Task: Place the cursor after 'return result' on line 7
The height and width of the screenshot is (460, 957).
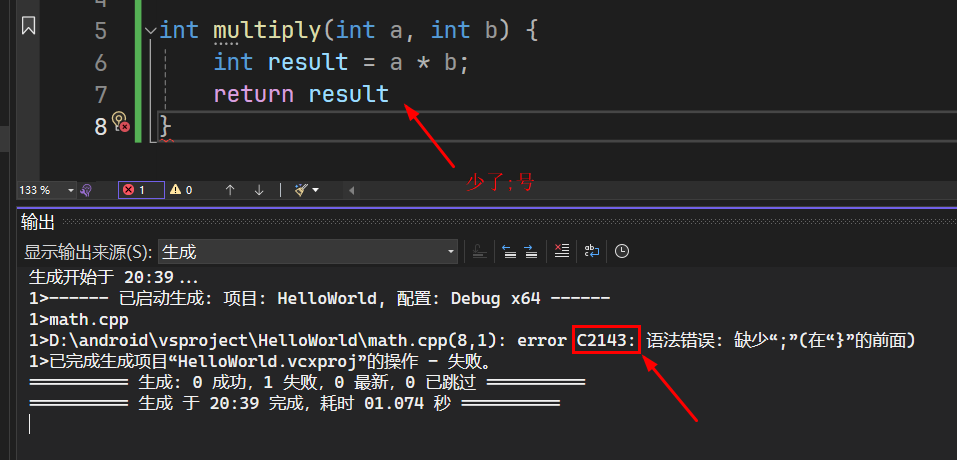Action: coord(390,95)
